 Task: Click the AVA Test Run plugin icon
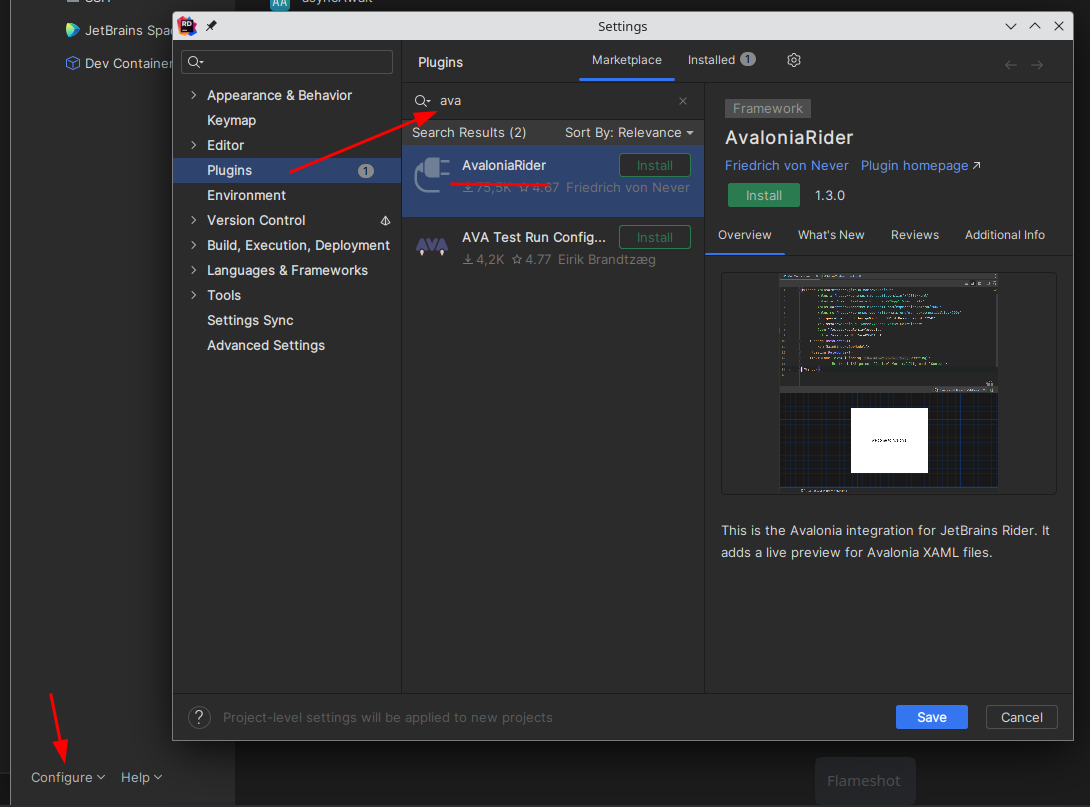(432, 246)
